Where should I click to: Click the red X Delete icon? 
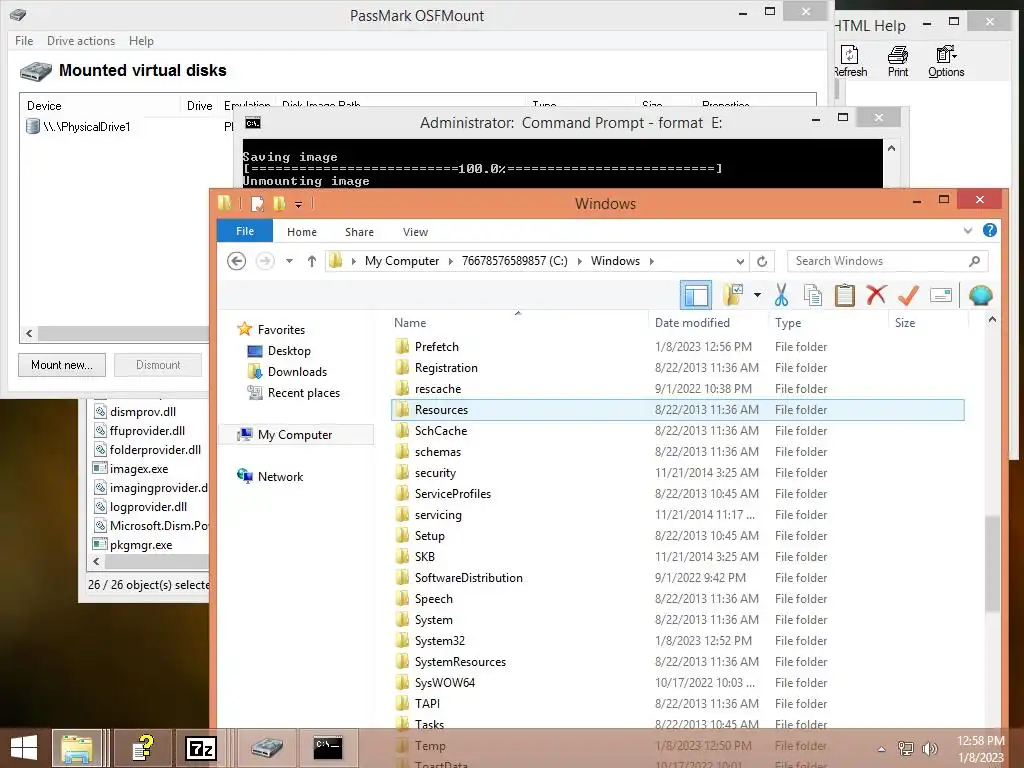pyautogui.click(x=876, y=295)
